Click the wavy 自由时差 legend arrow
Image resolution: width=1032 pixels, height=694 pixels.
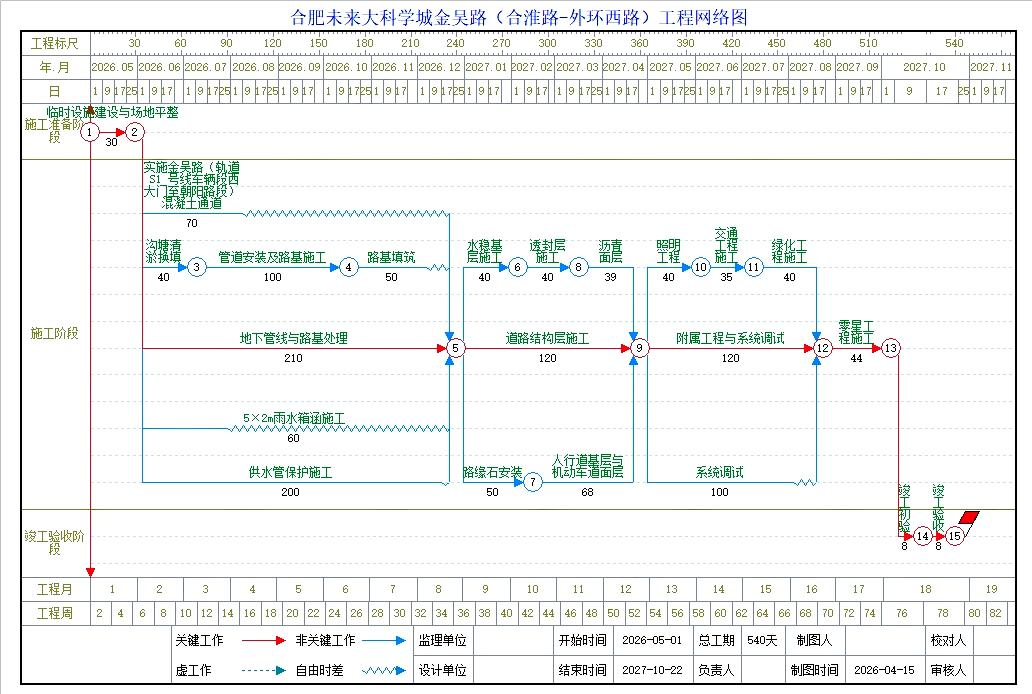click(x=384, y=670)
